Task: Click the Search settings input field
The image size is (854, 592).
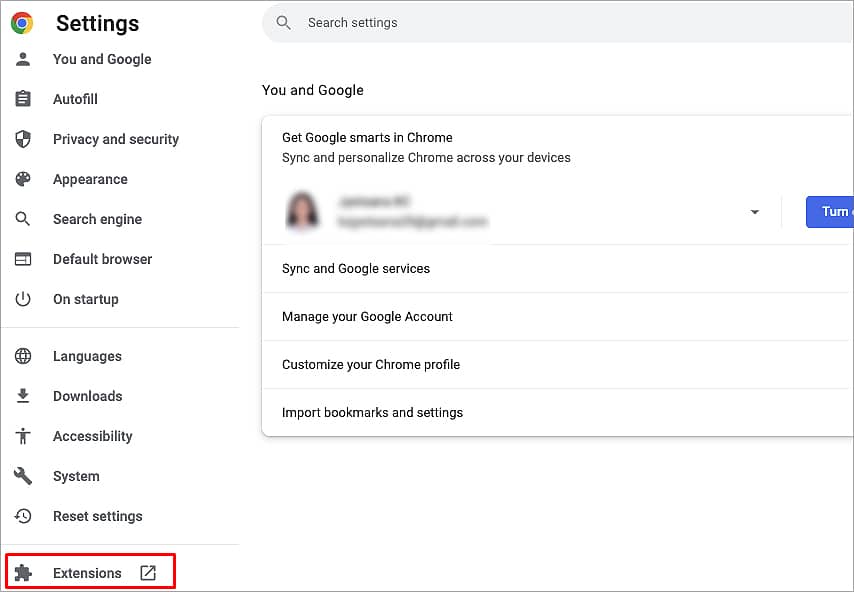Action: pyautogui.click(x=558, y=23)
